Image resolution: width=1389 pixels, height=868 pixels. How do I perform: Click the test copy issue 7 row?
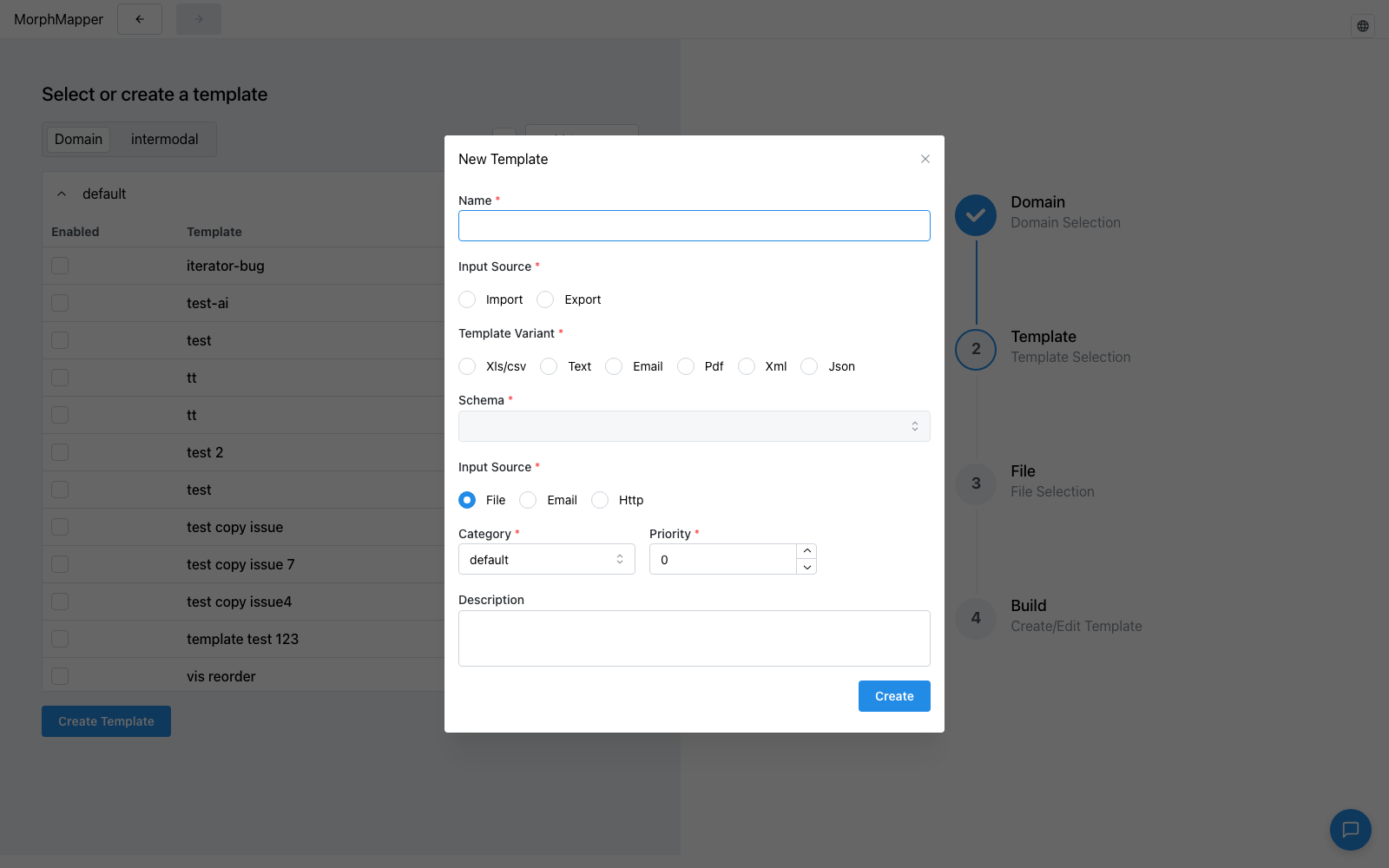(x=243, y=564)
